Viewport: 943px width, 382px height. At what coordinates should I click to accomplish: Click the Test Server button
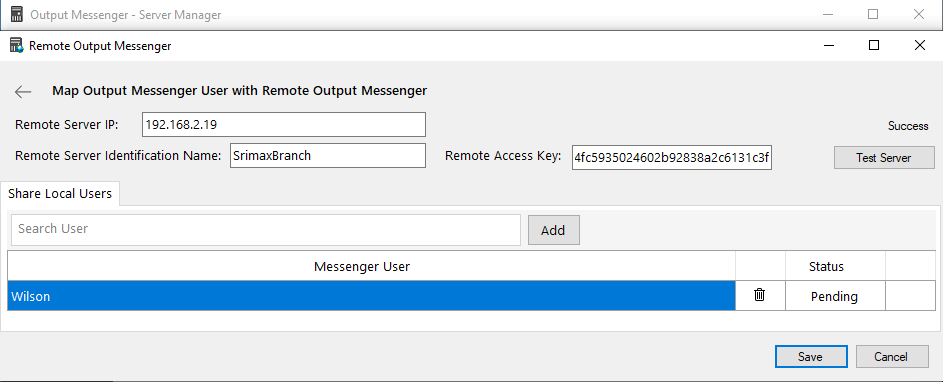tap(883, 158)
